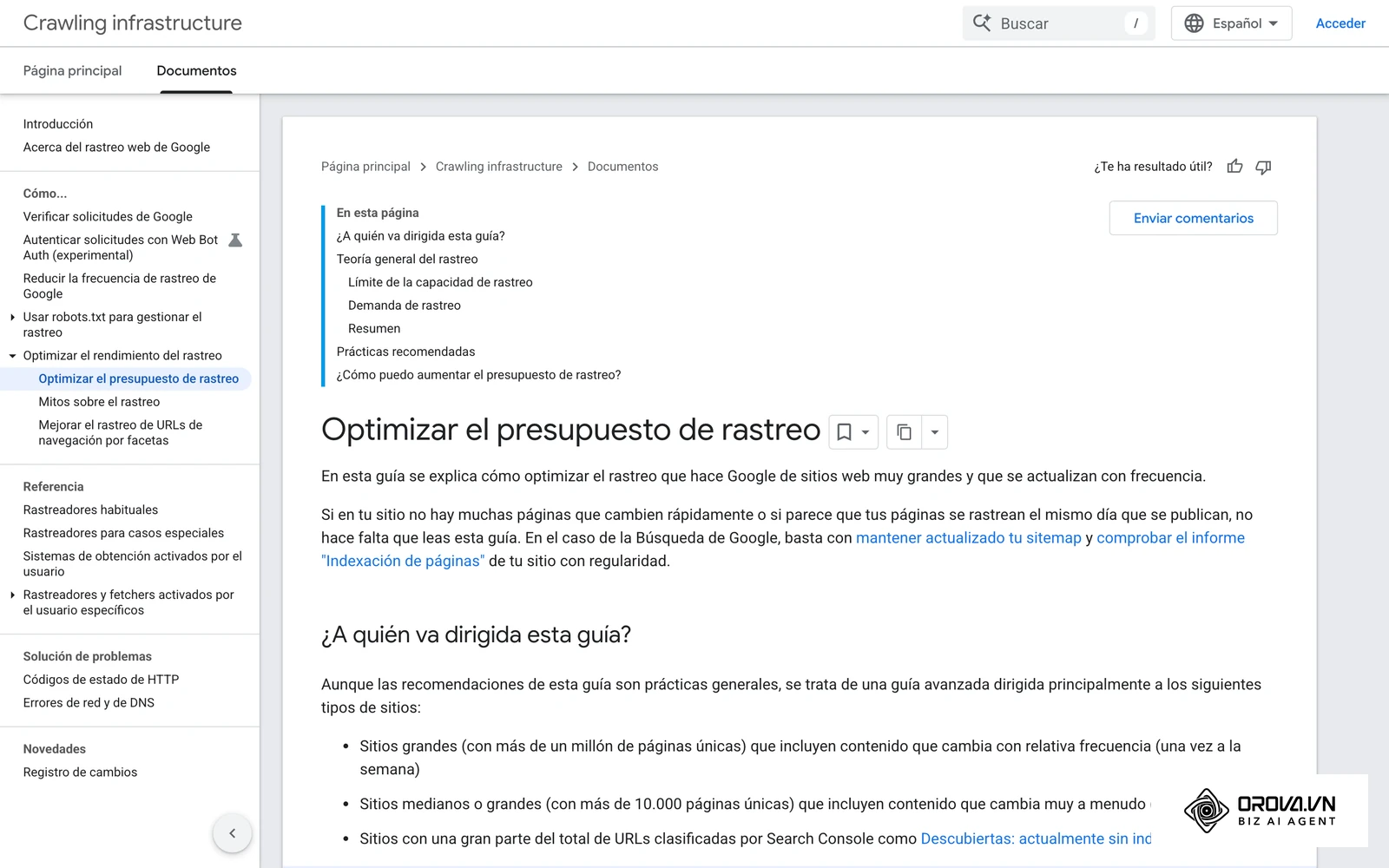The image size is (1389, 868).
Task: Click the globe language icon
Action: [x=1195, y=23]
